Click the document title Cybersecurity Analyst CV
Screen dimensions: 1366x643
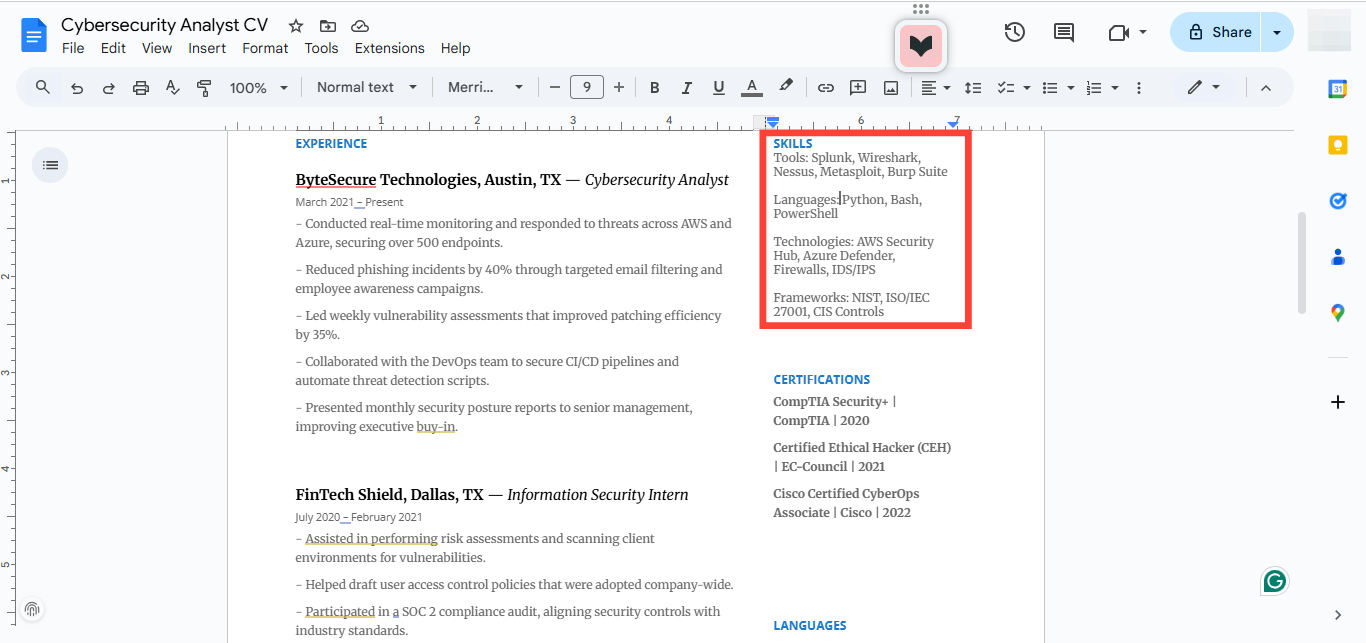[164, 26]
